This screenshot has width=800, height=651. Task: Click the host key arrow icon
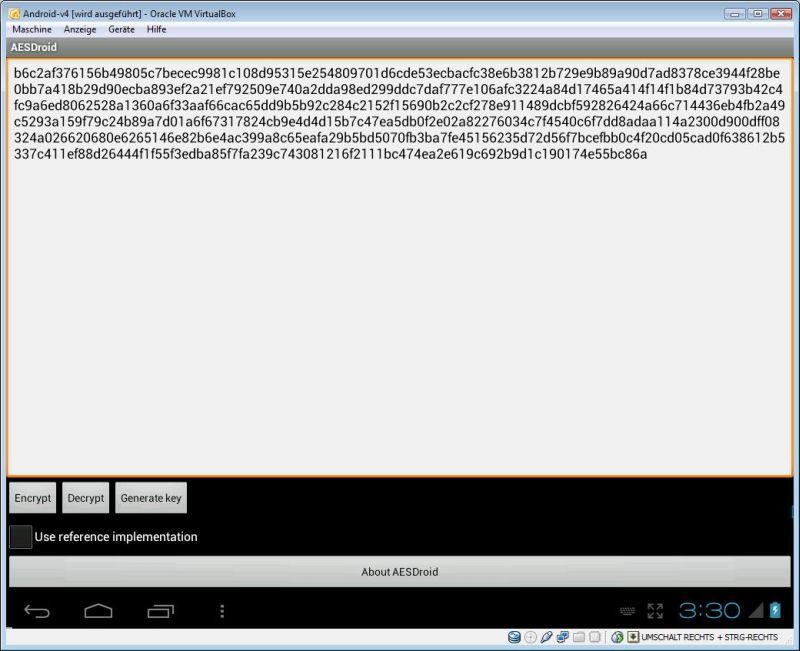coord(633,637)
